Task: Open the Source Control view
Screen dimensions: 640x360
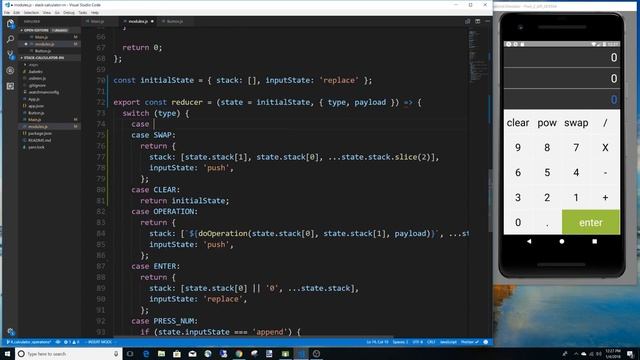Action: (11, 55)
